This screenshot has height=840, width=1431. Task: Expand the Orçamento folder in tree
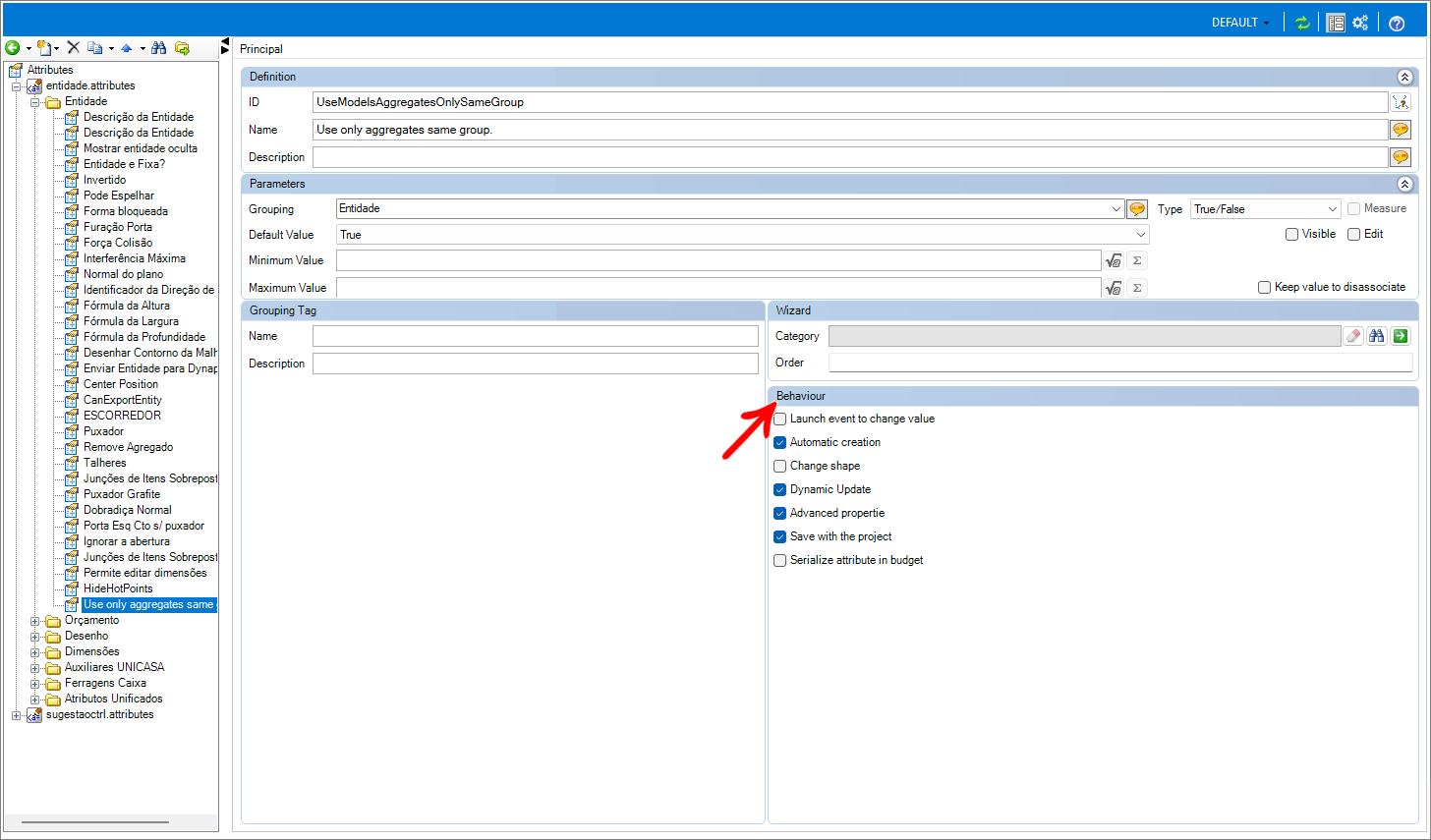[35, 621]
